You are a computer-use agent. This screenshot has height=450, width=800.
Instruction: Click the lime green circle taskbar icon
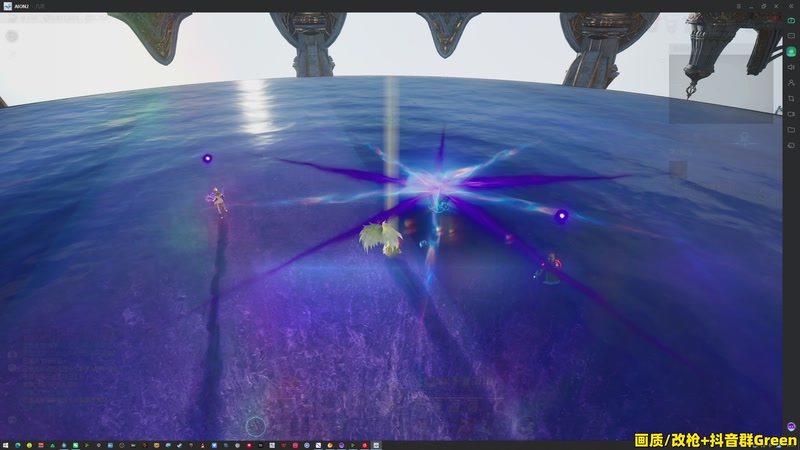29,445
